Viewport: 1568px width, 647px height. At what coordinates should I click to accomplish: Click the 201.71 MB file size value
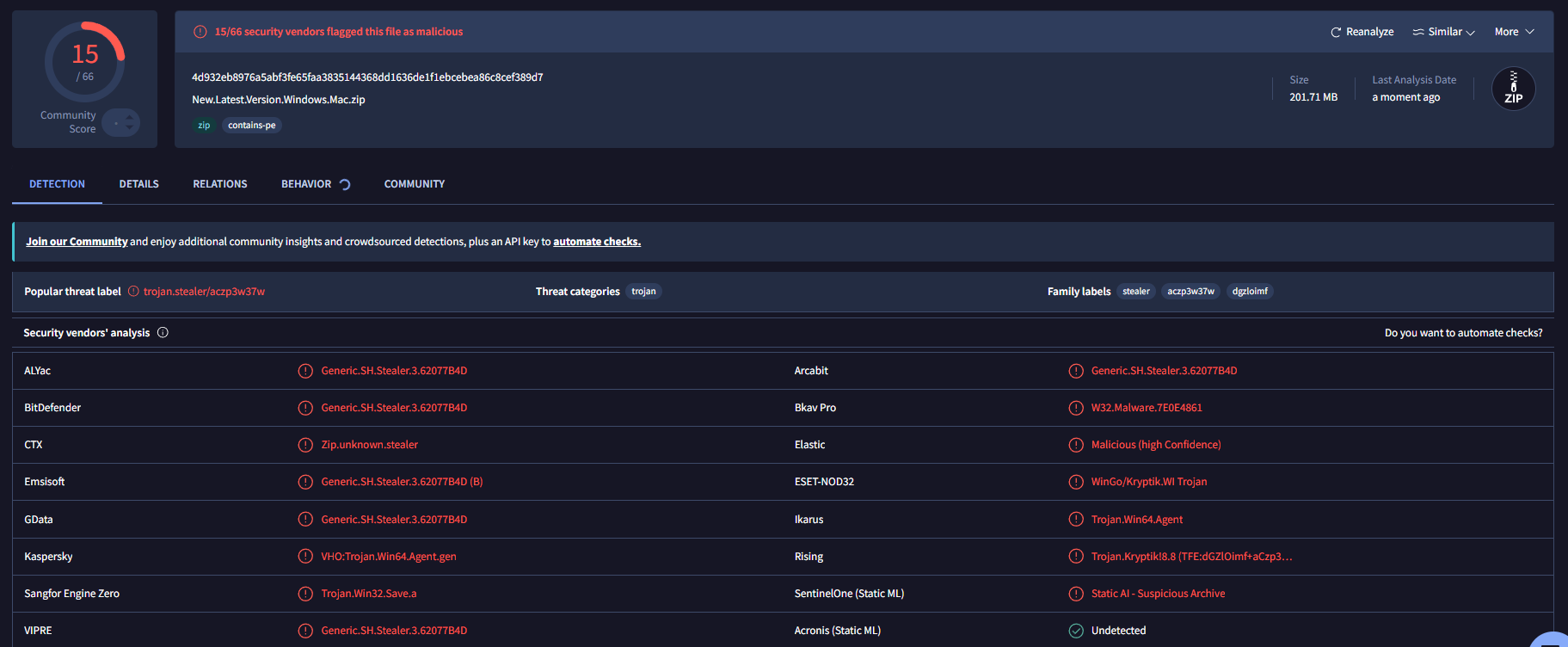click(x=1313, y=97)
